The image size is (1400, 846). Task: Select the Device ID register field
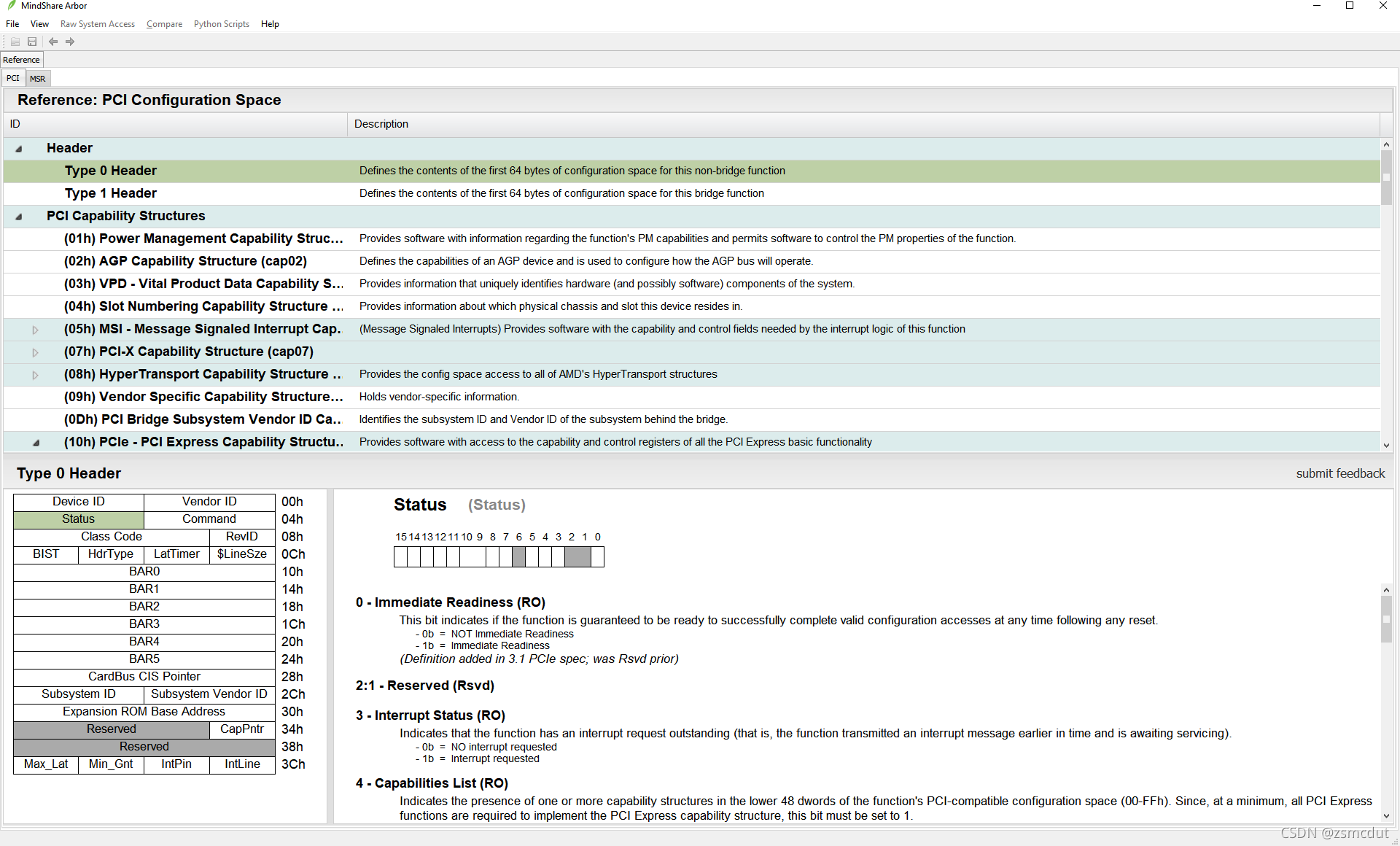tap(79, 502)
